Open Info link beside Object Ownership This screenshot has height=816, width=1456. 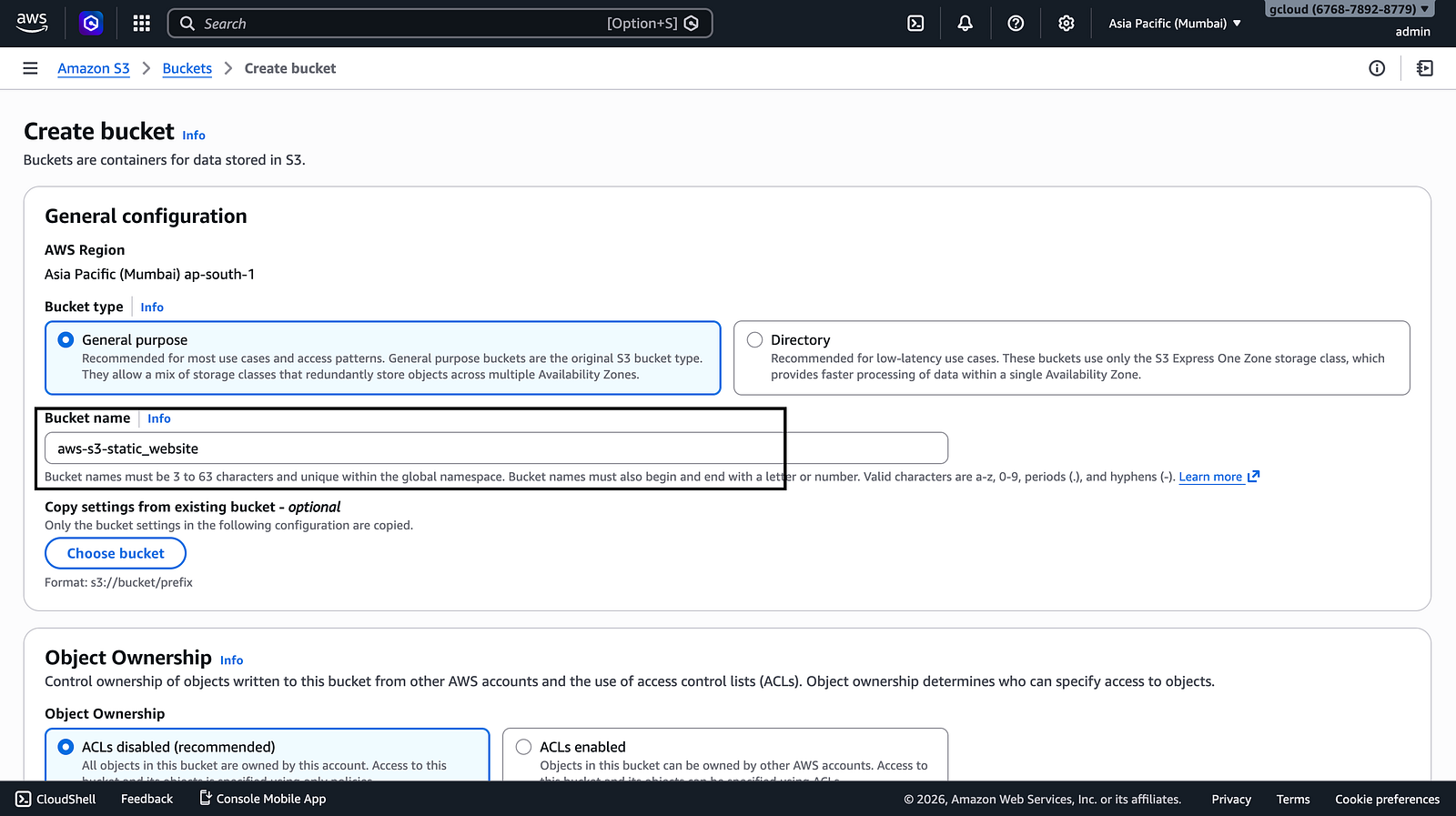pos(232,660)
